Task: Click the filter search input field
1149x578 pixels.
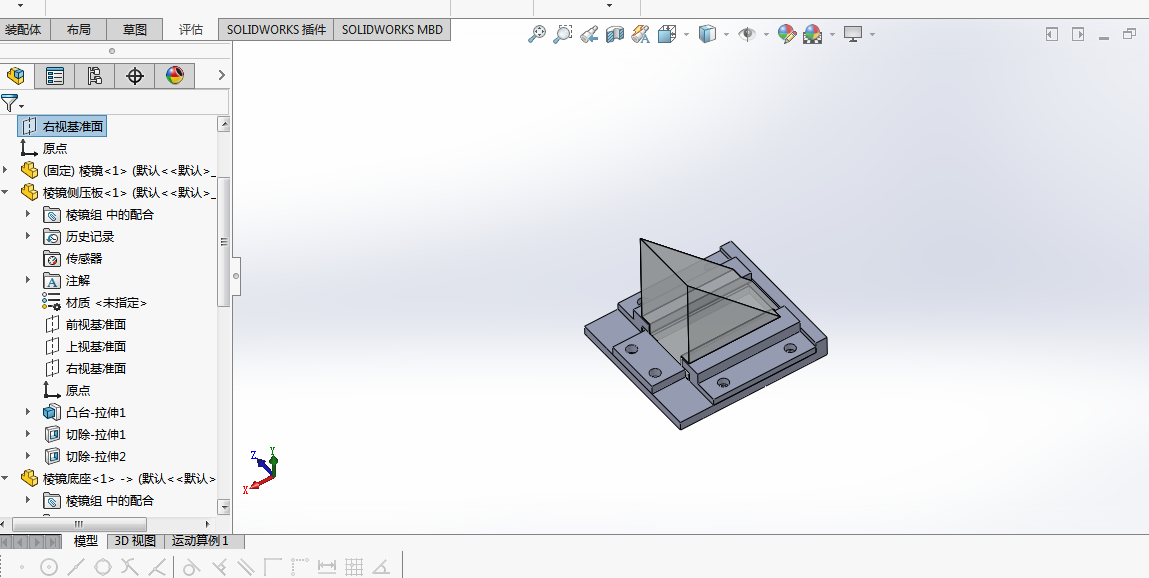Action: 127,103
